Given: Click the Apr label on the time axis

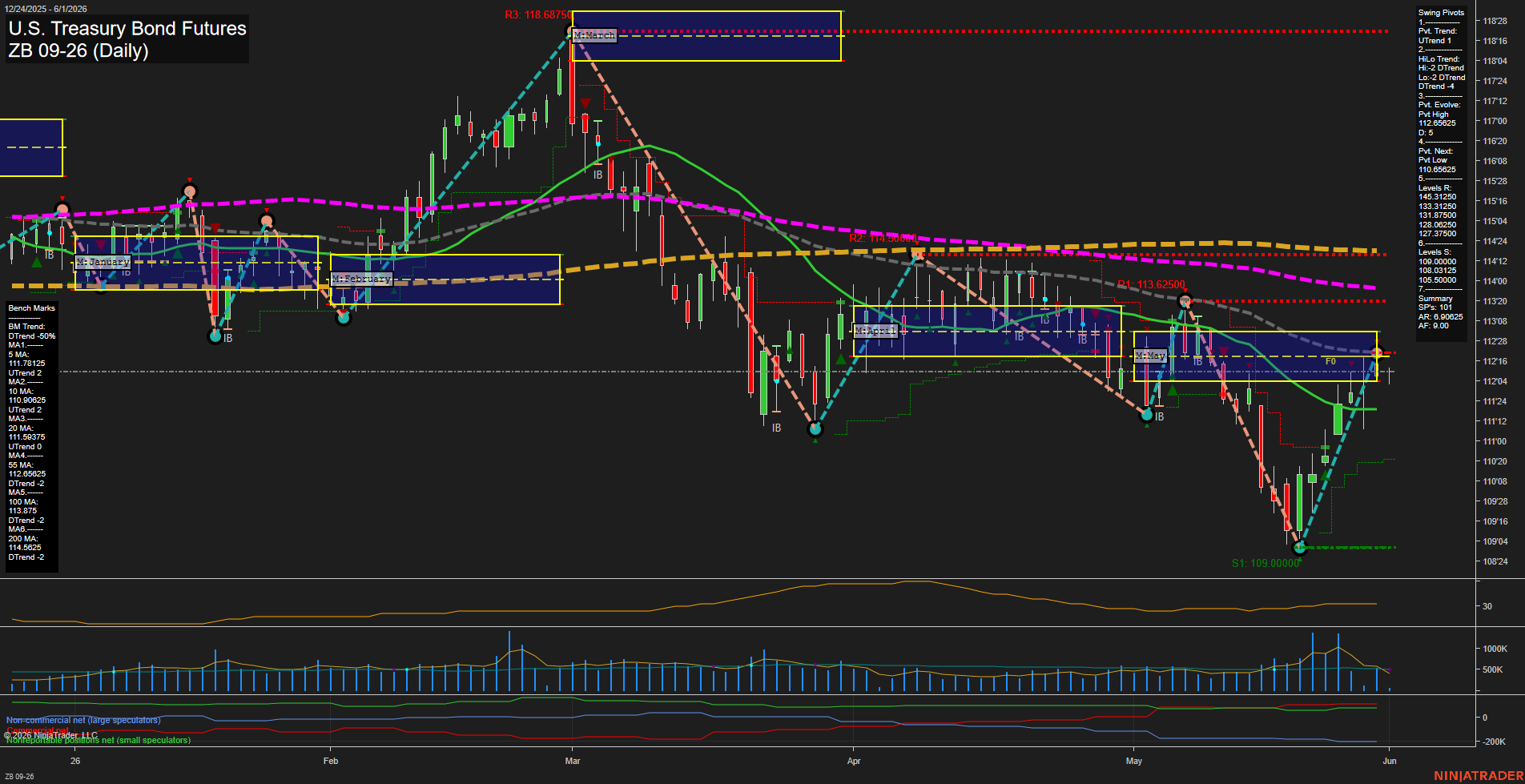Looking at the screenshot, I should (x=854, y=761).
